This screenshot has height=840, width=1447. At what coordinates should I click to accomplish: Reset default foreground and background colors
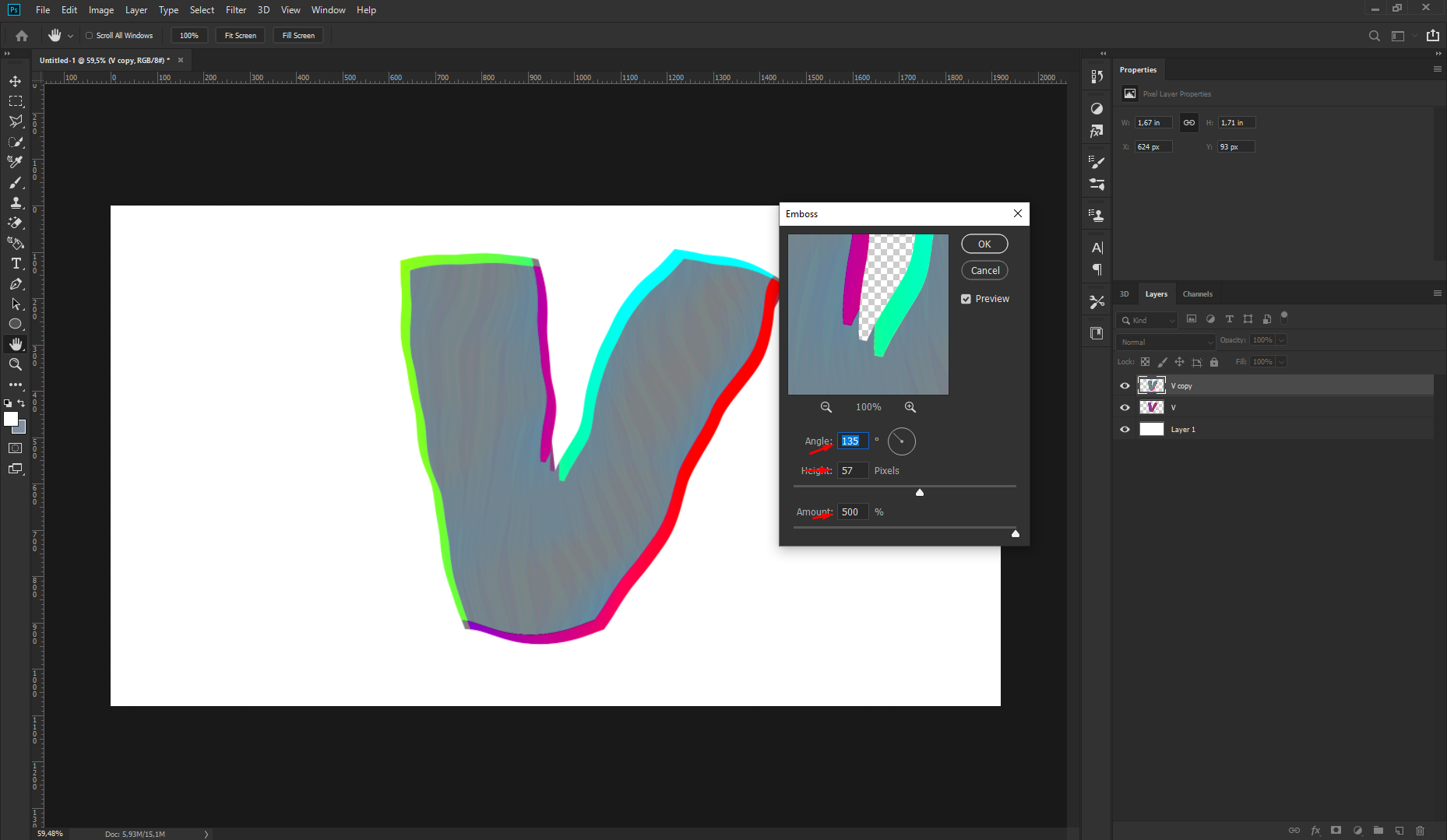(x=8, y=403)
